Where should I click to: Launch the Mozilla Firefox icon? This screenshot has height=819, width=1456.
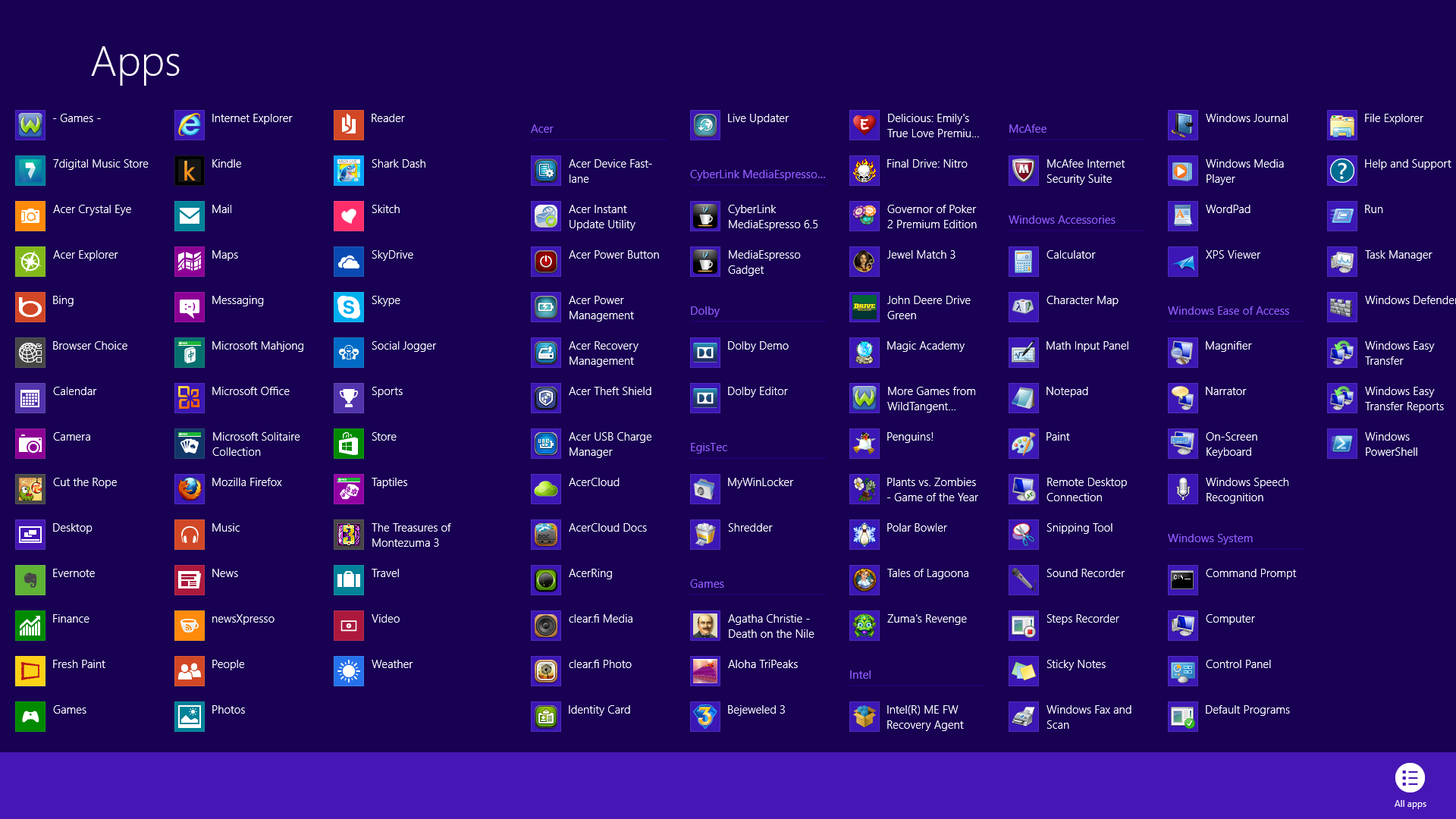(x=190, y=489)
